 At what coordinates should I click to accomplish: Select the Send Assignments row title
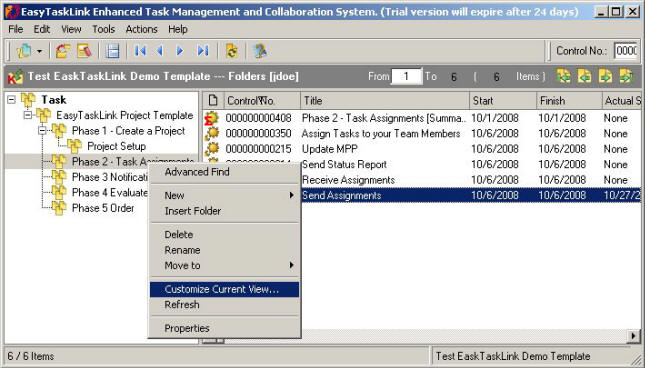[341, 195]
